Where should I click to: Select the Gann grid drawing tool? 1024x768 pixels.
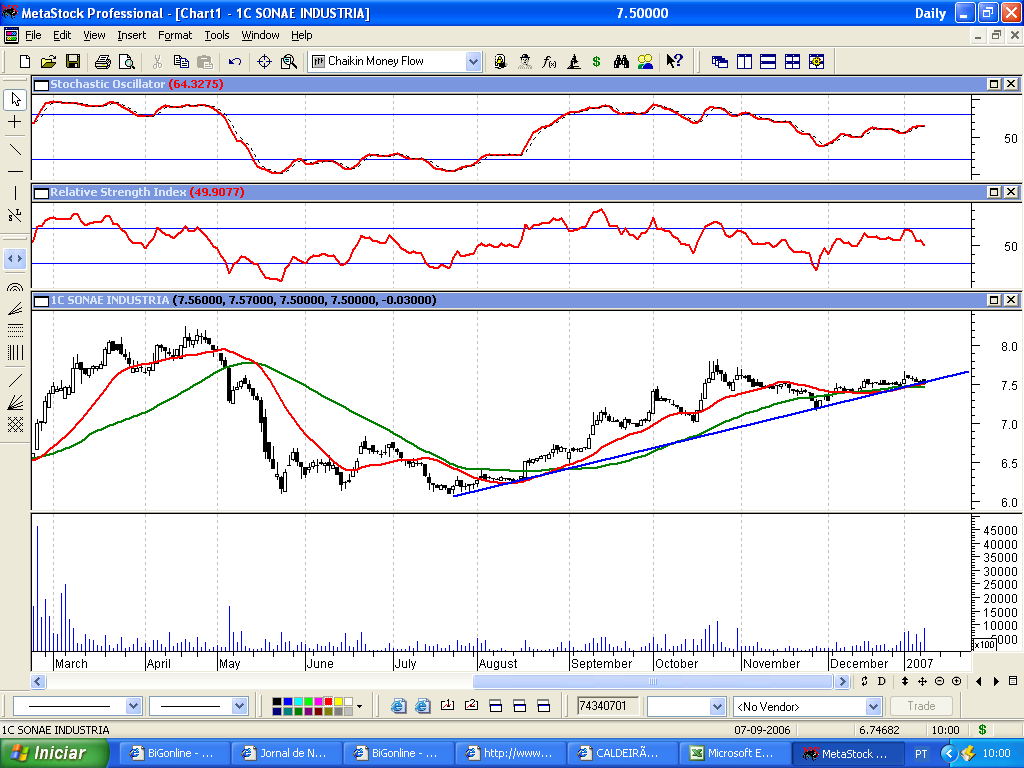point(15,424)
